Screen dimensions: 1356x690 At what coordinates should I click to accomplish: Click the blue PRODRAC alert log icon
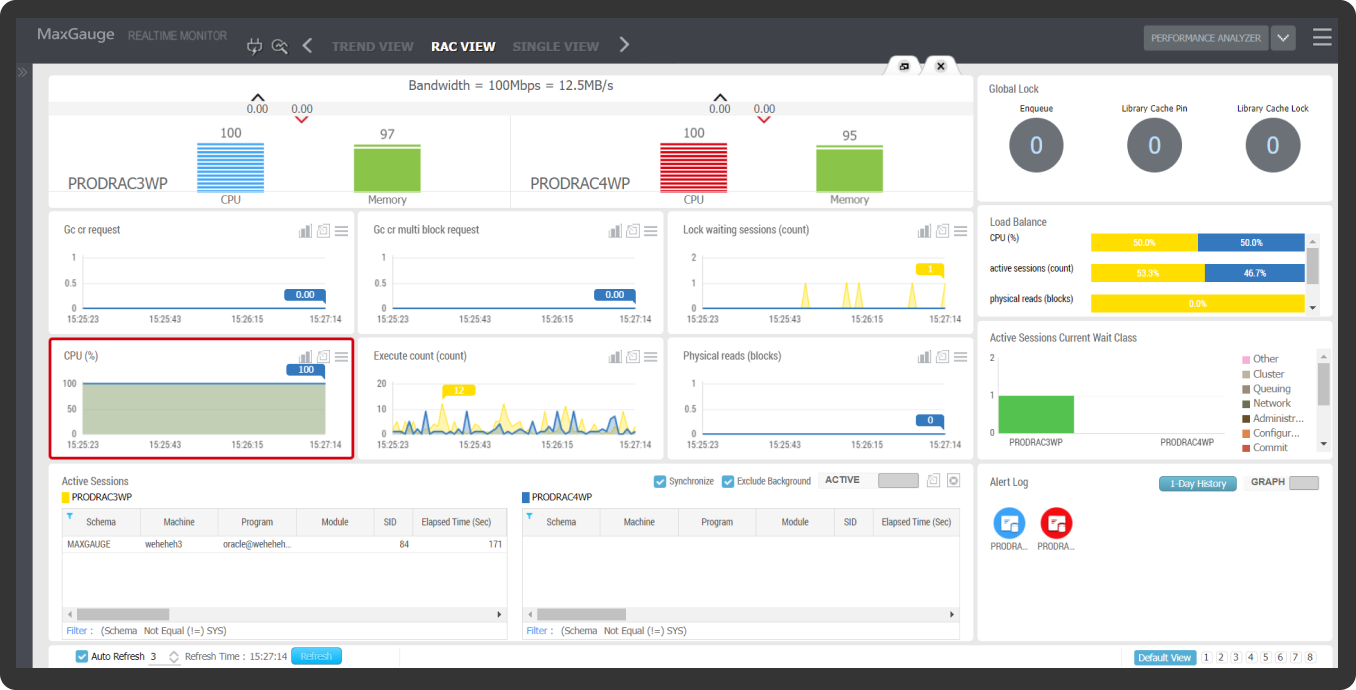(x=1009, y=523)
